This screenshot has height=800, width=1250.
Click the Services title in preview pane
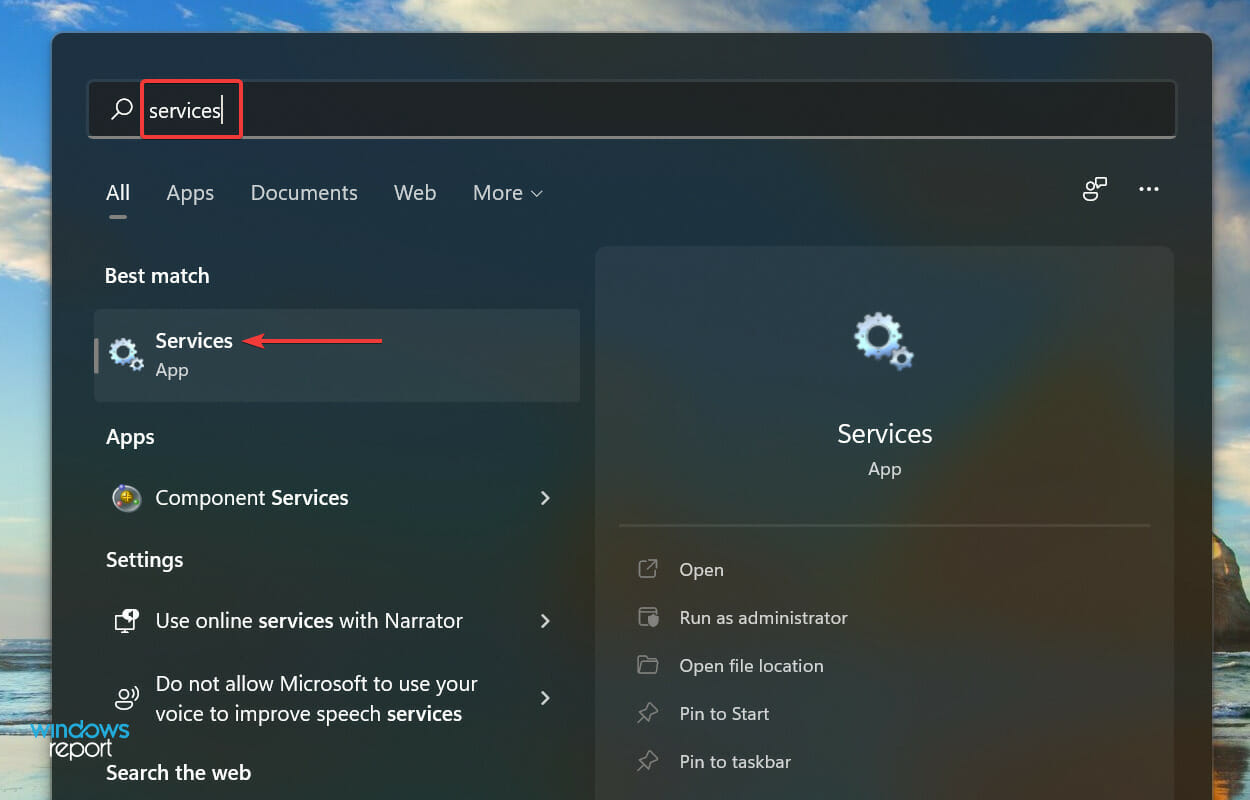885,434
